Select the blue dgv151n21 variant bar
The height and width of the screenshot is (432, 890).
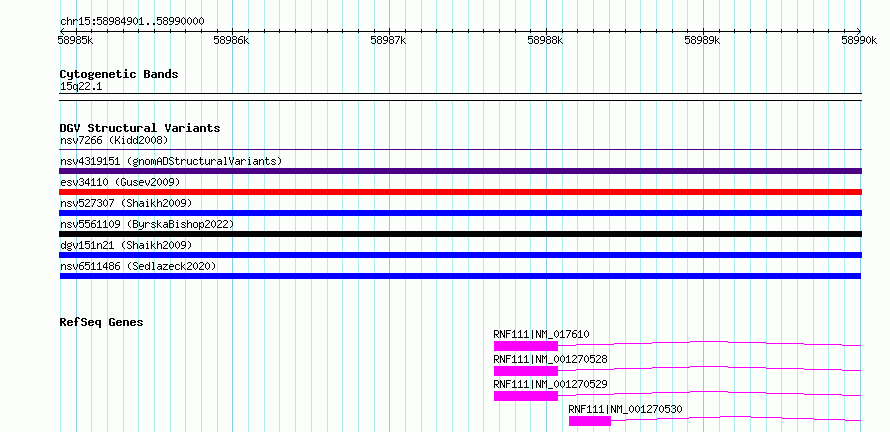point(461,255)
